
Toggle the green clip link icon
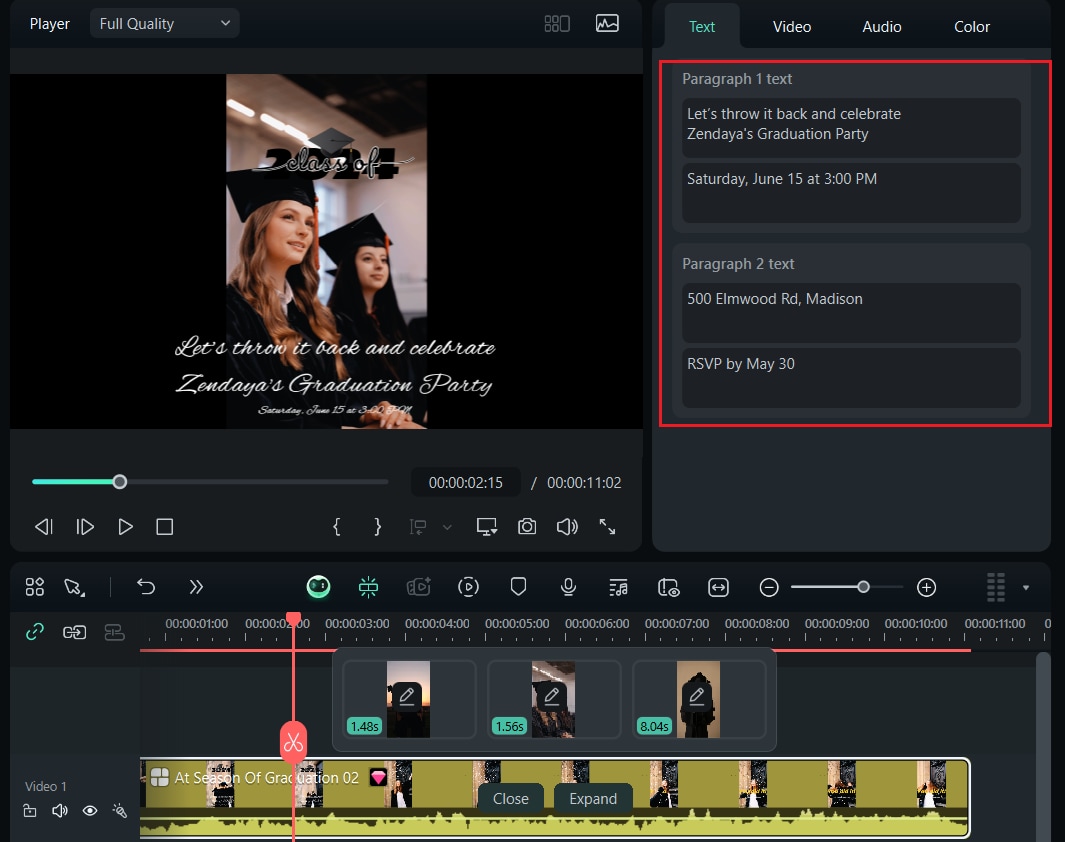click(x=35, y=632)
